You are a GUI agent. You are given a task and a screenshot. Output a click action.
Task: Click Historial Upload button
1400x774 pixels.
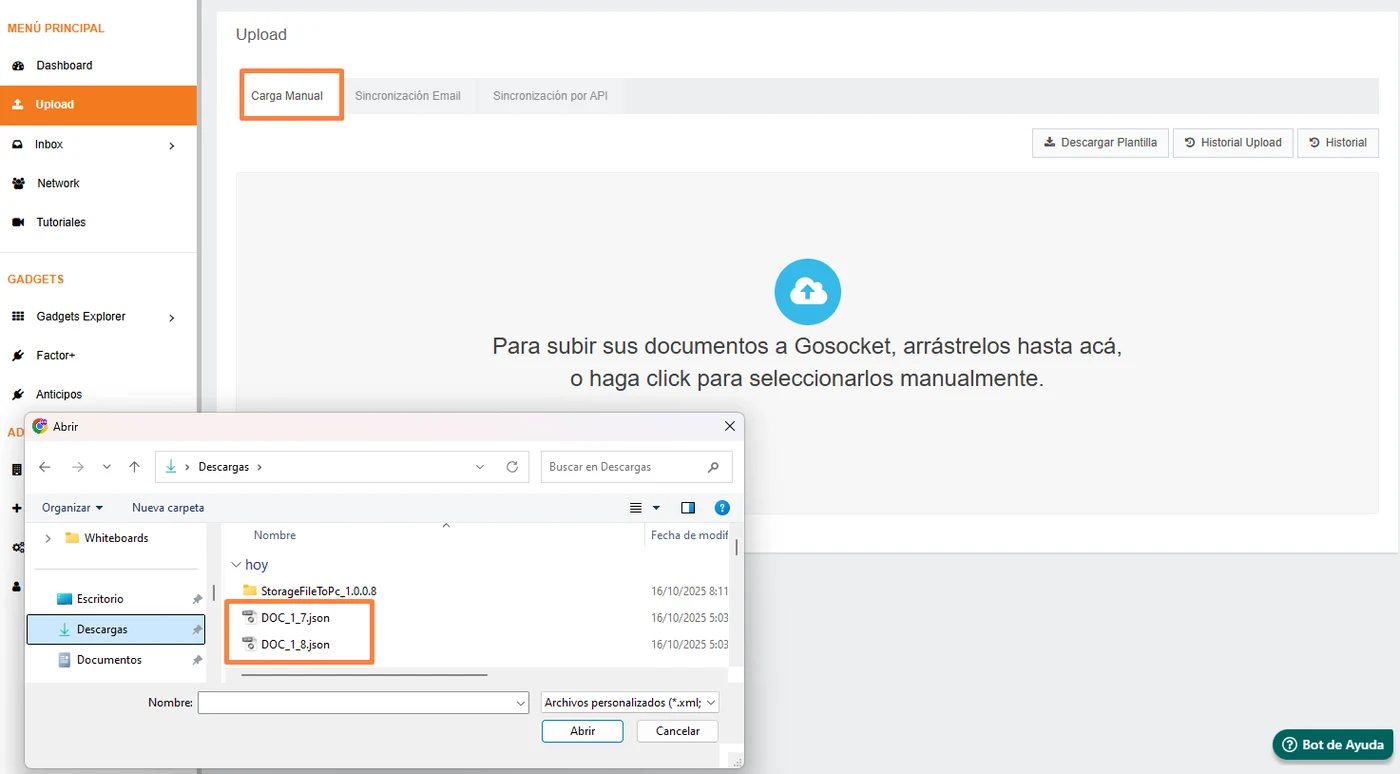1233,143
